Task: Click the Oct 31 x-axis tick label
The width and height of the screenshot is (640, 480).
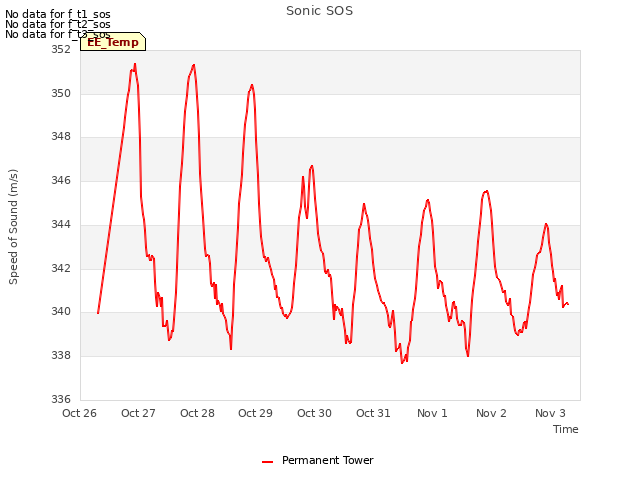Action: click(373, 413)
